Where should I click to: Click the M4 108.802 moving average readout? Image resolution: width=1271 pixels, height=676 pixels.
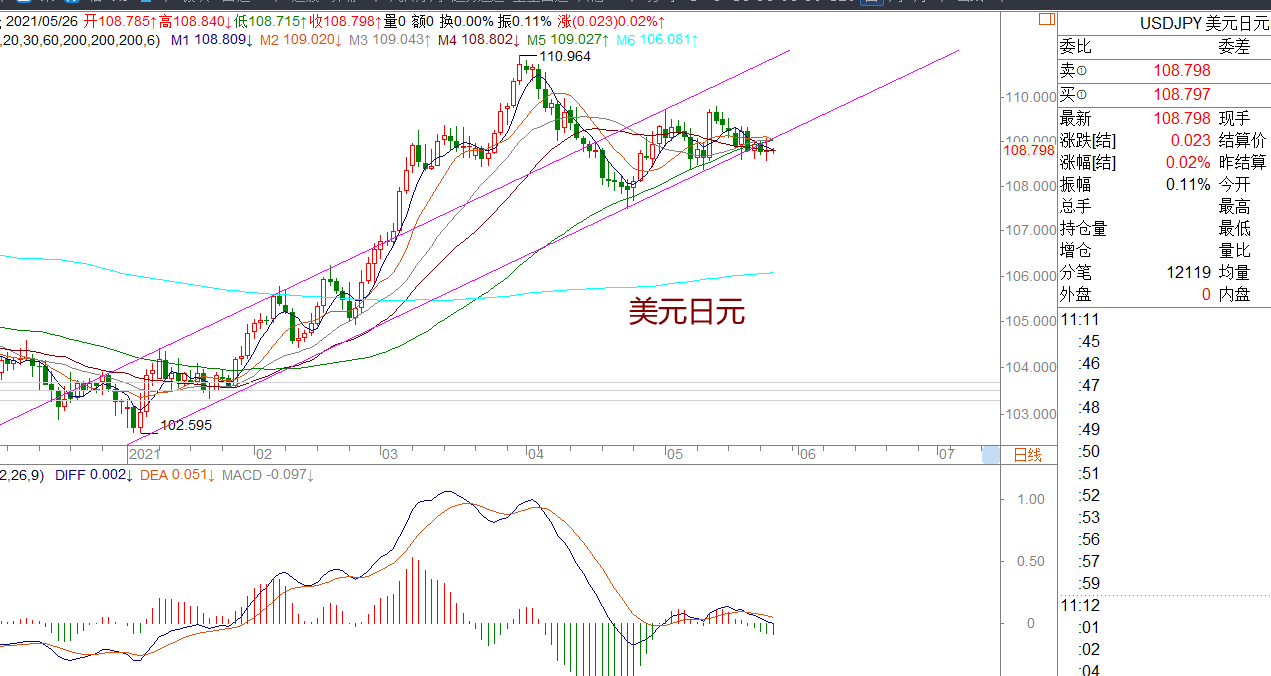click(x=478, y=40)
